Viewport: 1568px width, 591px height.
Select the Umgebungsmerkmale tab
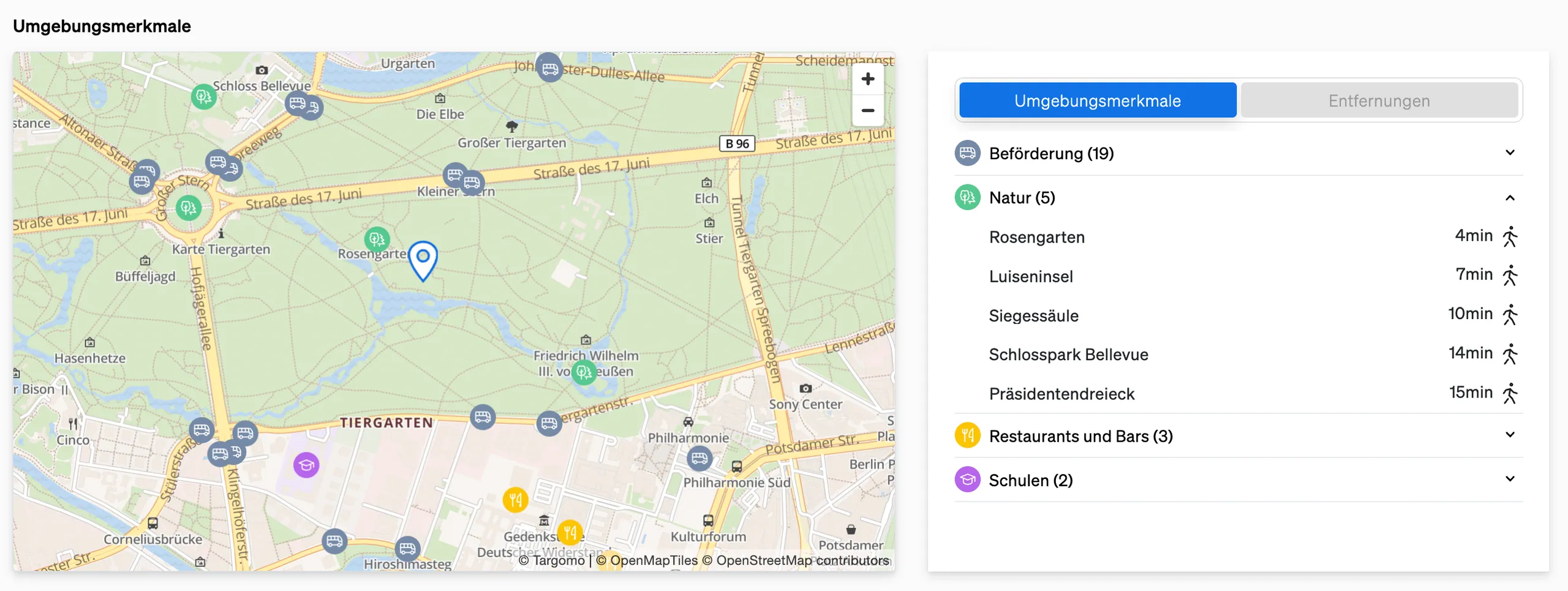coord(1098,100)
